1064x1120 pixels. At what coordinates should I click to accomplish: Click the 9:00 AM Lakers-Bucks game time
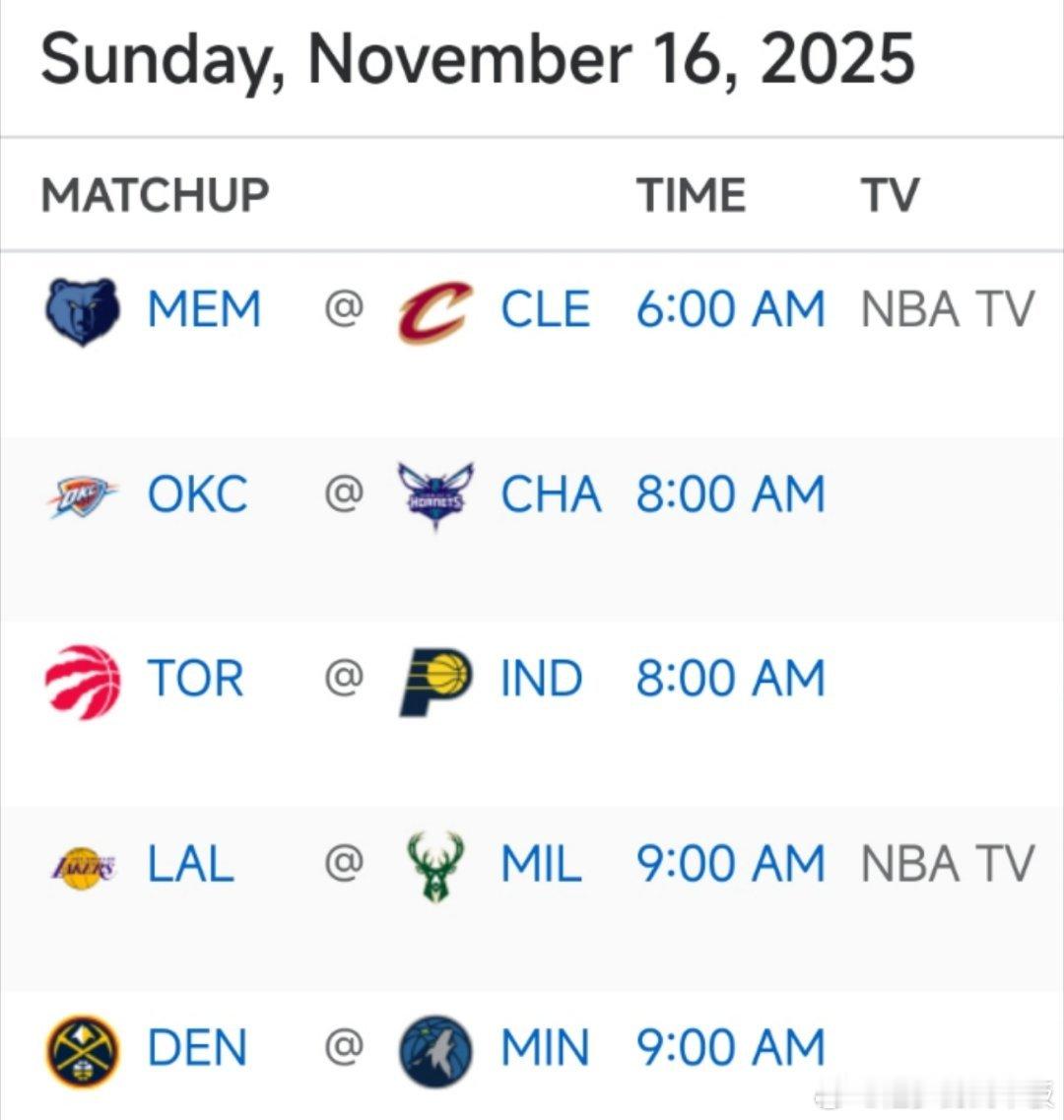(730, 865)
